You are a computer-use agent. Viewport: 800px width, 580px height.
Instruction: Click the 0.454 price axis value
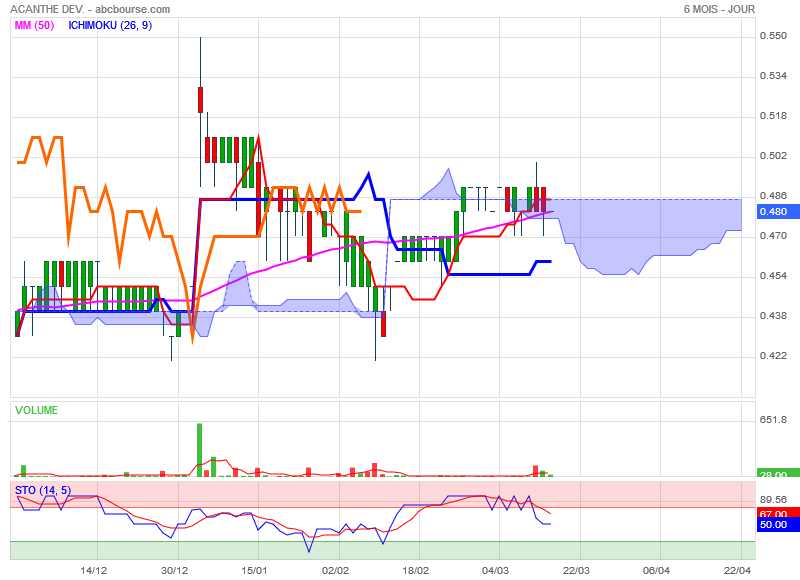tap(773, 276)
